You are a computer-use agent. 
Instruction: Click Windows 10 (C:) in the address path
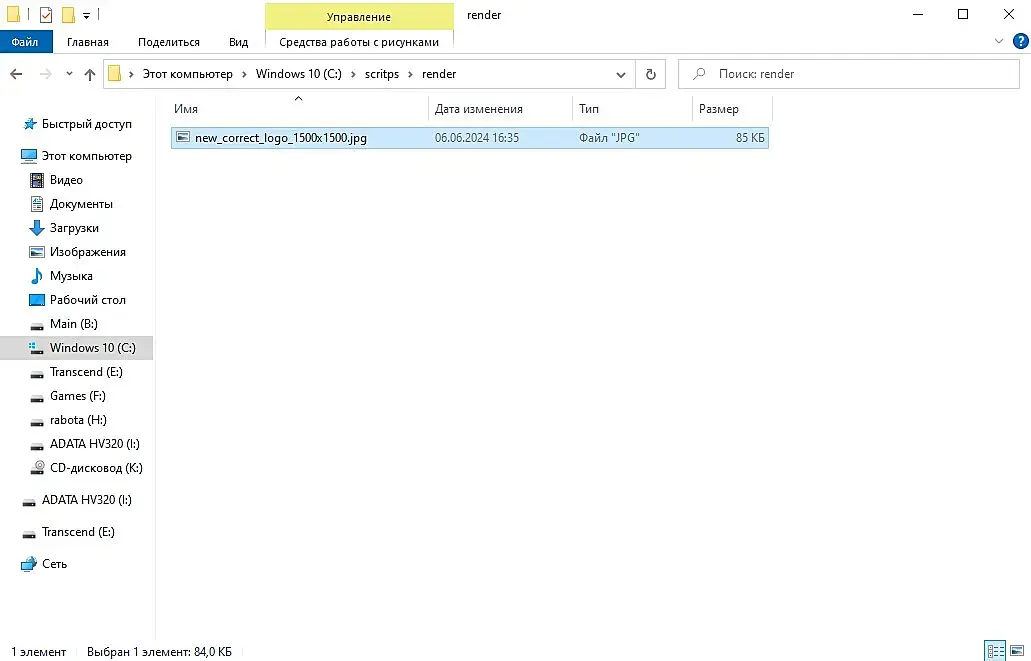coord(299,74)
